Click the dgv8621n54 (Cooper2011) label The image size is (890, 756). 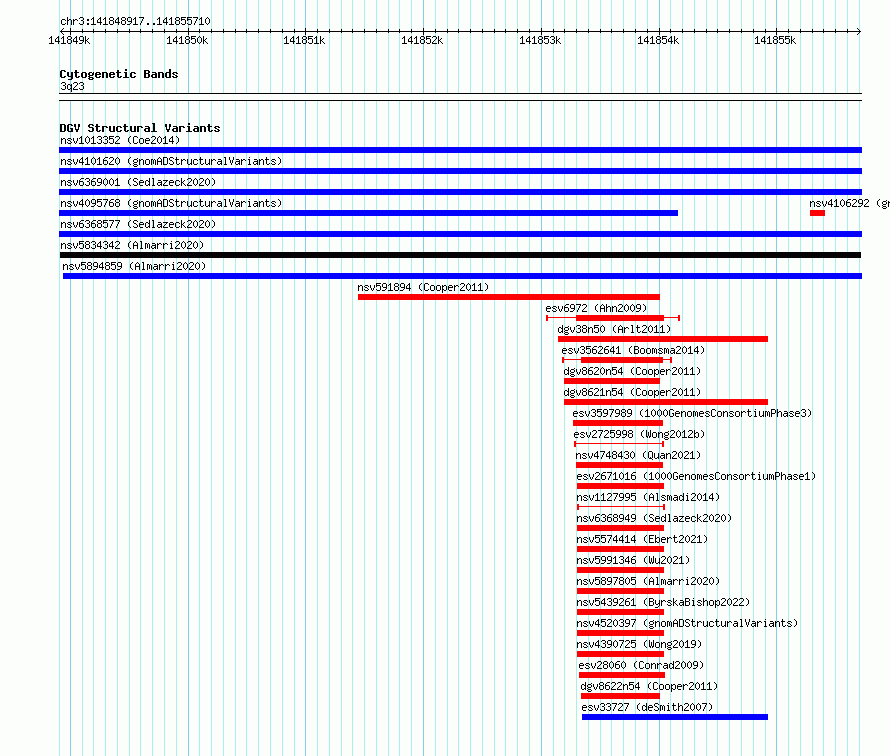click(632, 392)
